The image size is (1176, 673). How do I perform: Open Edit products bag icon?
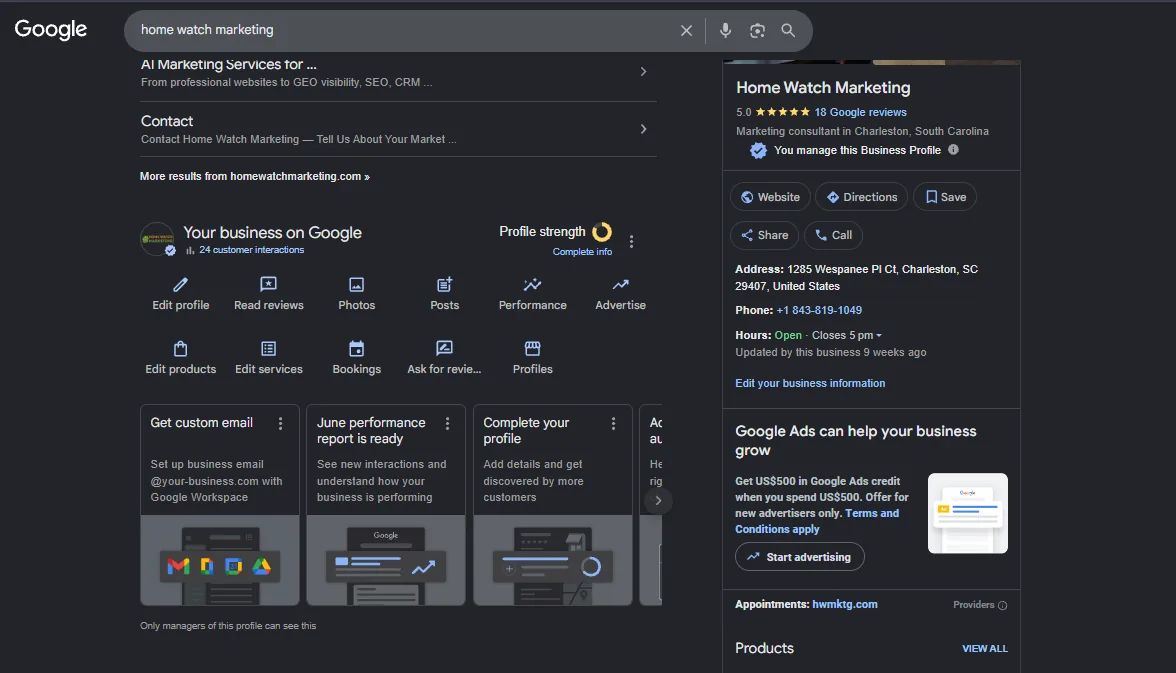tap(181, 348)
